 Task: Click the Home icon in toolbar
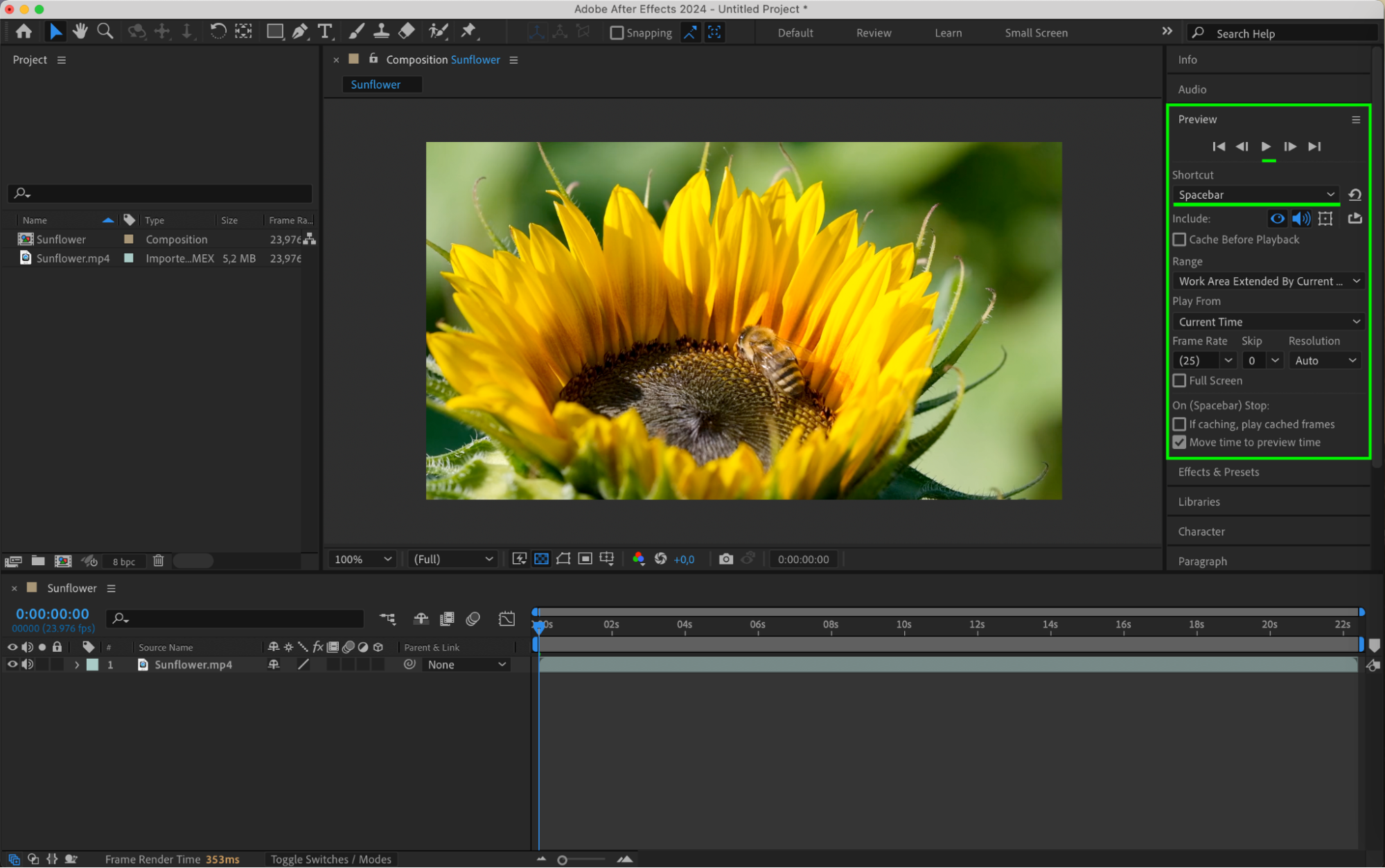click(x=24, y=31)
